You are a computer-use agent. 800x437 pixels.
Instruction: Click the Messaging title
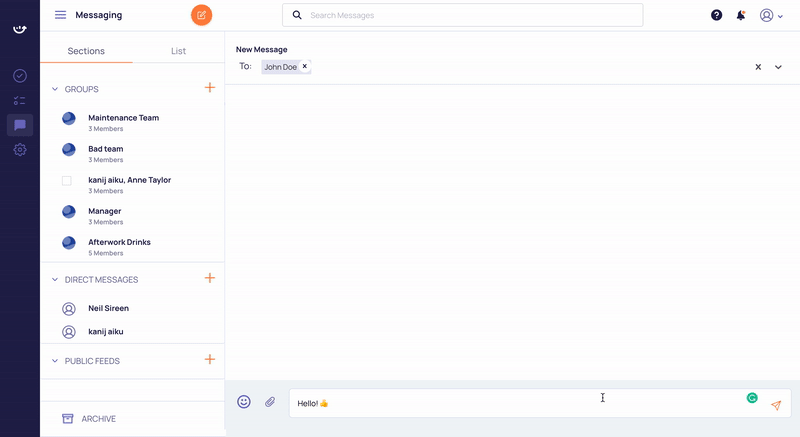click(98, 15)
